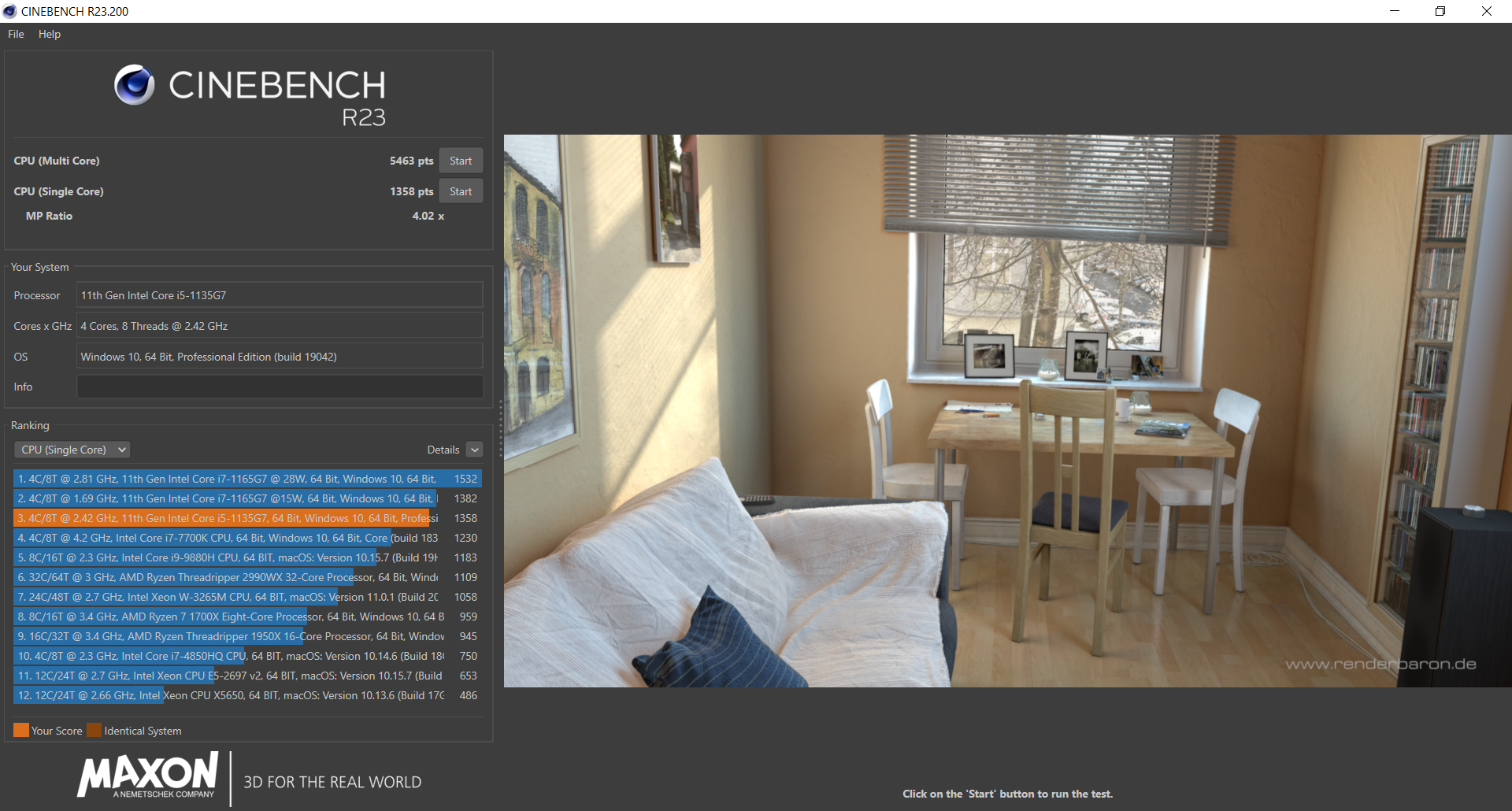
Task: Restore down the Cinebench window
Action: pos(1440,11)
